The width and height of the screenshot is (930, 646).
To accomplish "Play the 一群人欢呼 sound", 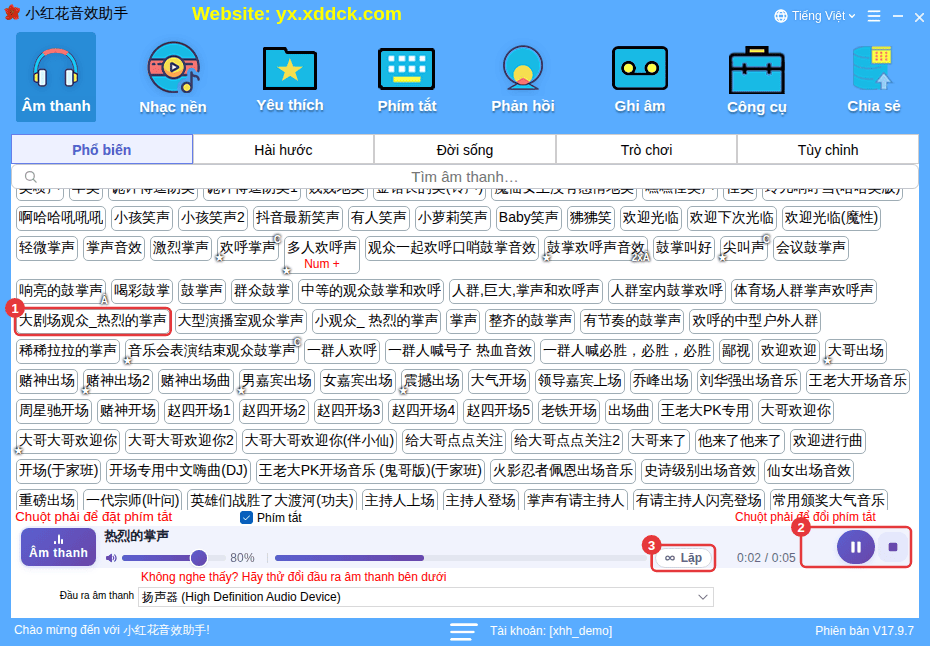I will (342, 351).
